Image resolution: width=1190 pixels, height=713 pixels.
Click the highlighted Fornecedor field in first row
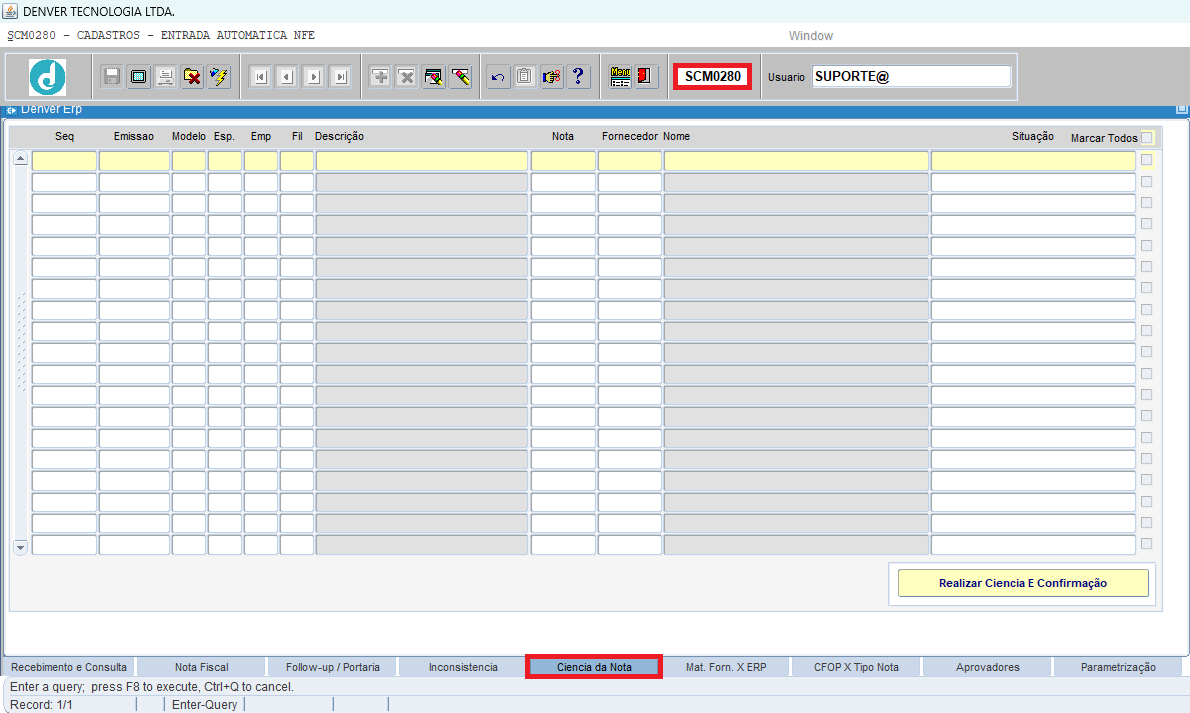630,160
